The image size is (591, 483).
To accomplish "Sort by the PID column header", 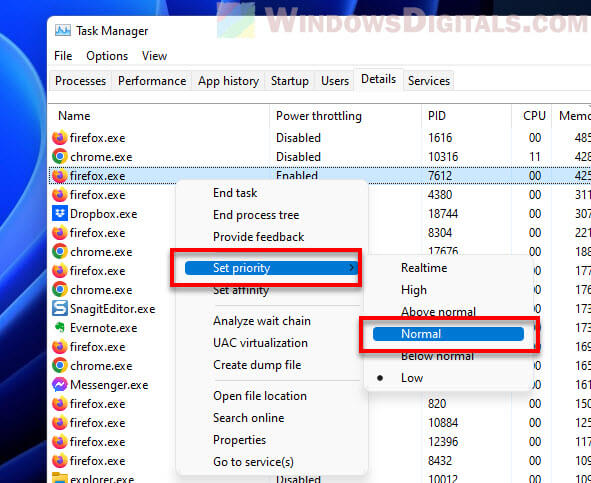I will (436, 115).
